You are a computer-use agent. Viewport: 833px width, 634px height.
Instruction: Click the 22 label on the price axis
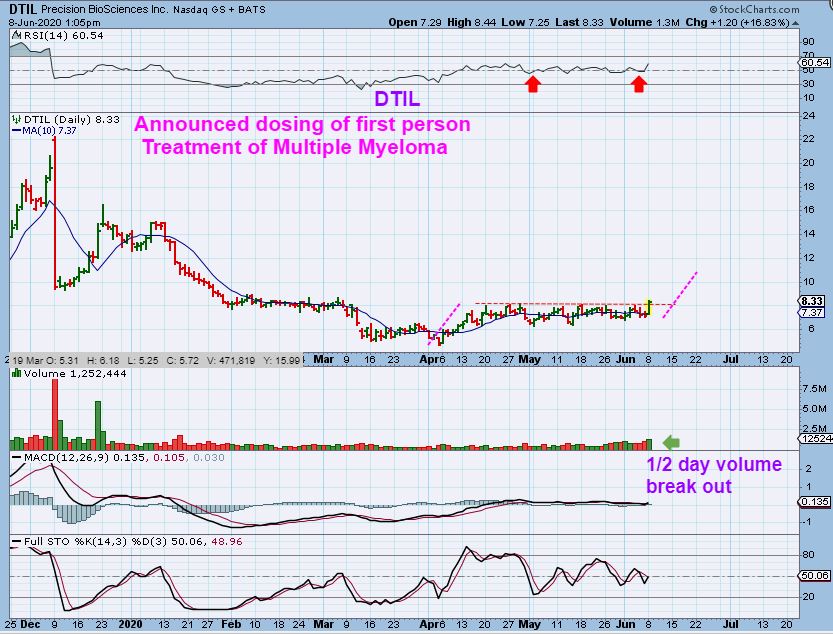pos(809,139)
